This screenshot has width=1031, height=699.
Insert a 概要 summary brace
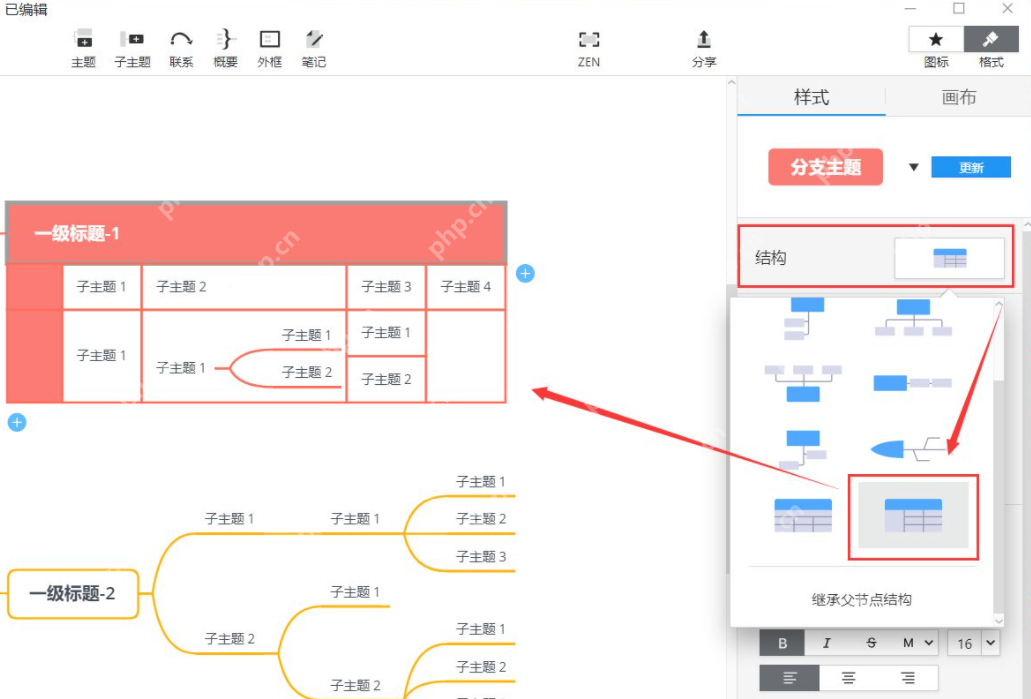[224, 47]
